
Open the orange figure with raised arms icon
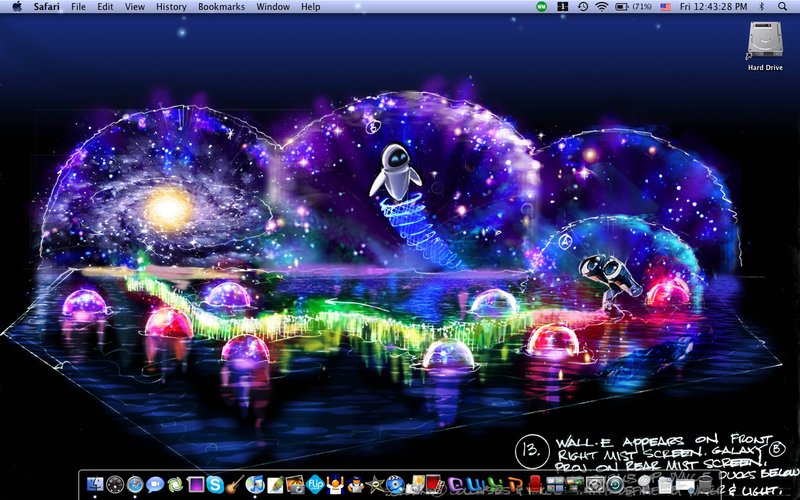(335, 484)
